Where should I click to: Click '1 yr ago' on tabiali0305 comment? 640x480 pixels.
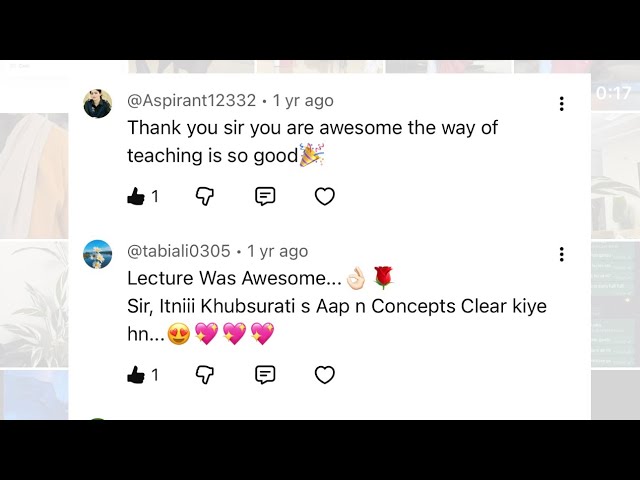pos(278,251)
